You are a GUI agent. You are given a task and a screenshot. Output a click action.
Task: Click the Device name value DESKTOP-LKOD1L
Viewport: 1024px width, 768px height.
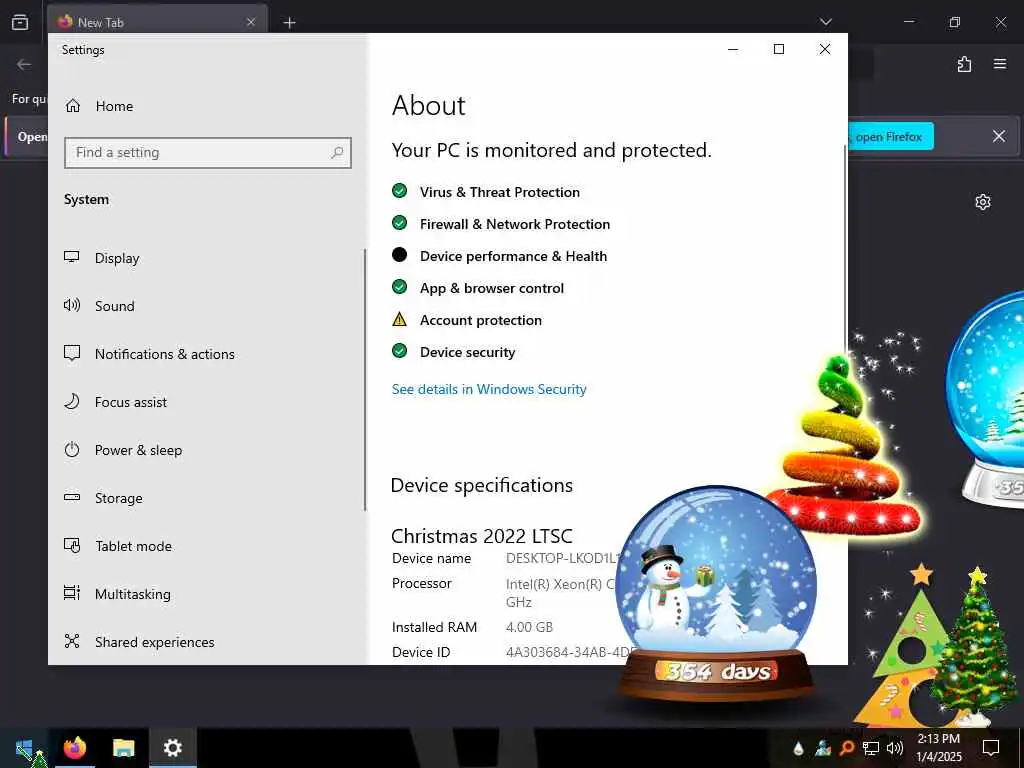click(x=562, y=558)
